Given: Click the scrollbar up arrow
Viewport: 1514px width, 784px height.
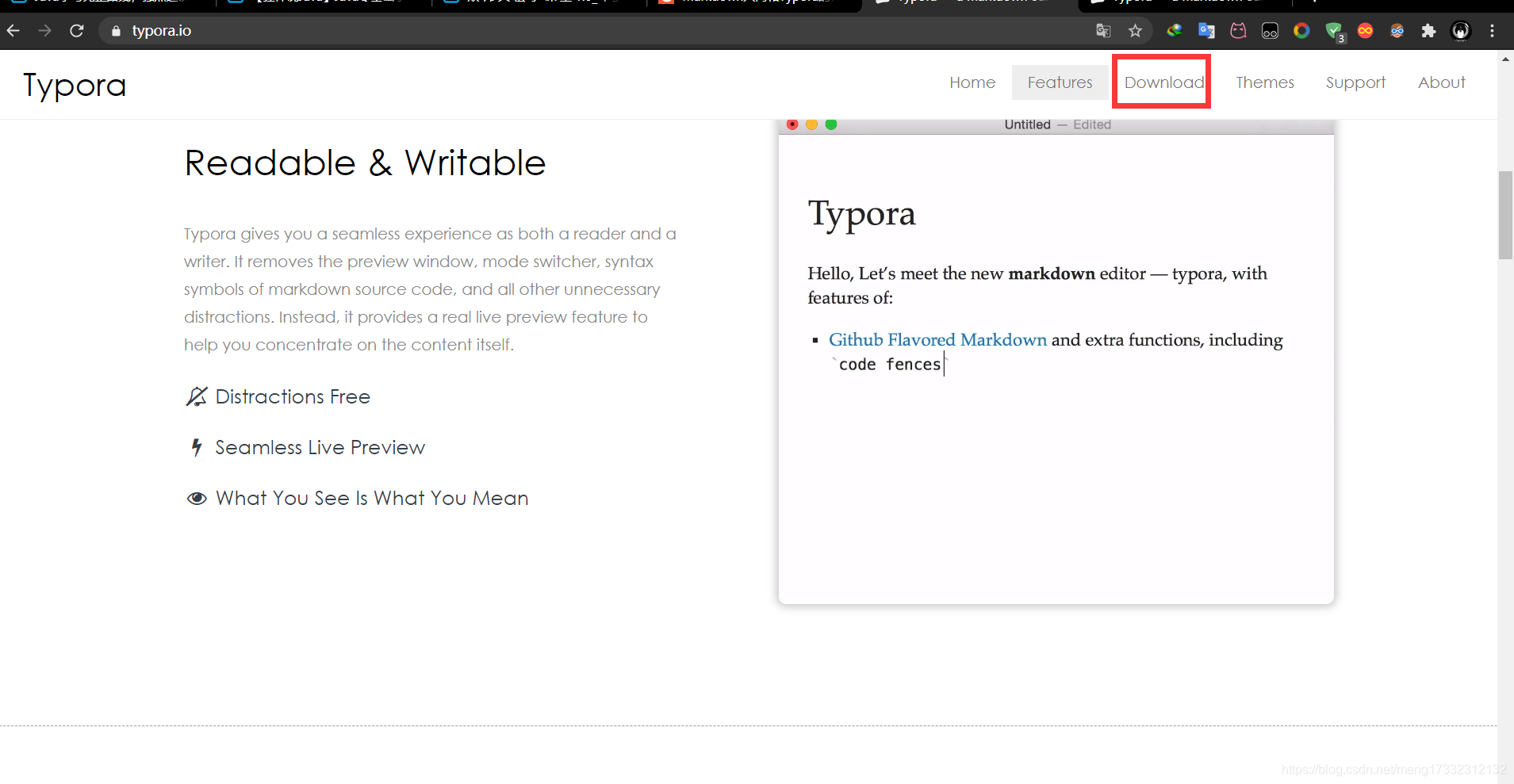Looking at the screenshot, I should [x=1505, y=59].
